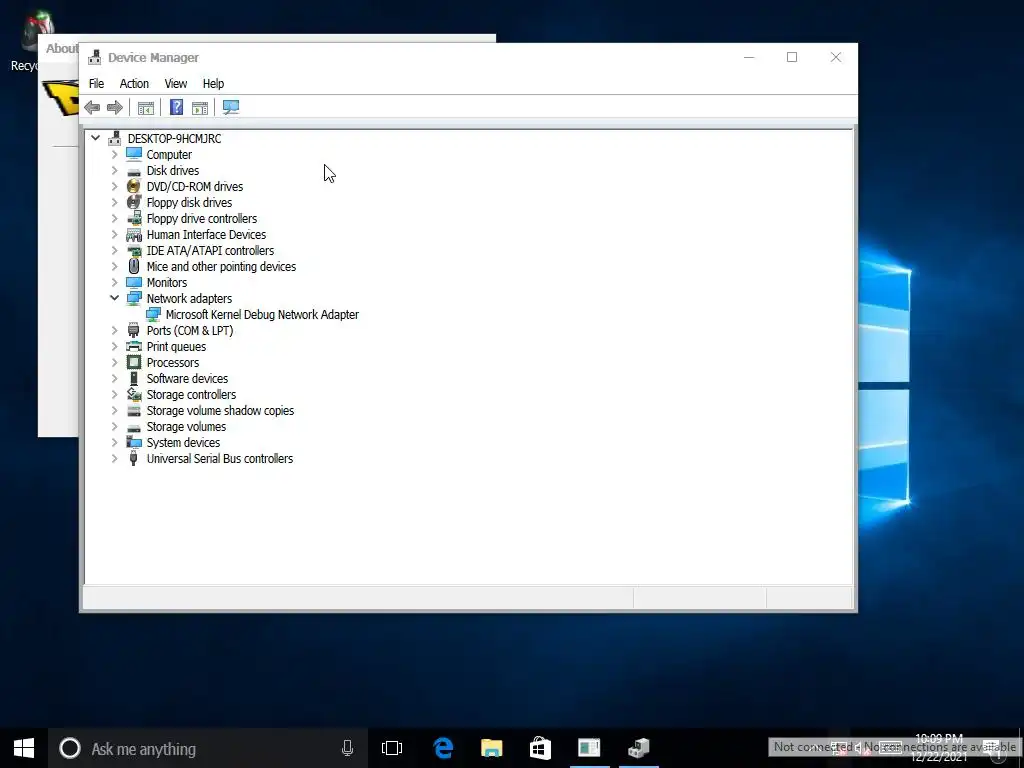The image size is (1024, 768).
Task: Click the Forward arrow toolbar icon
Action: click(115, 108)
